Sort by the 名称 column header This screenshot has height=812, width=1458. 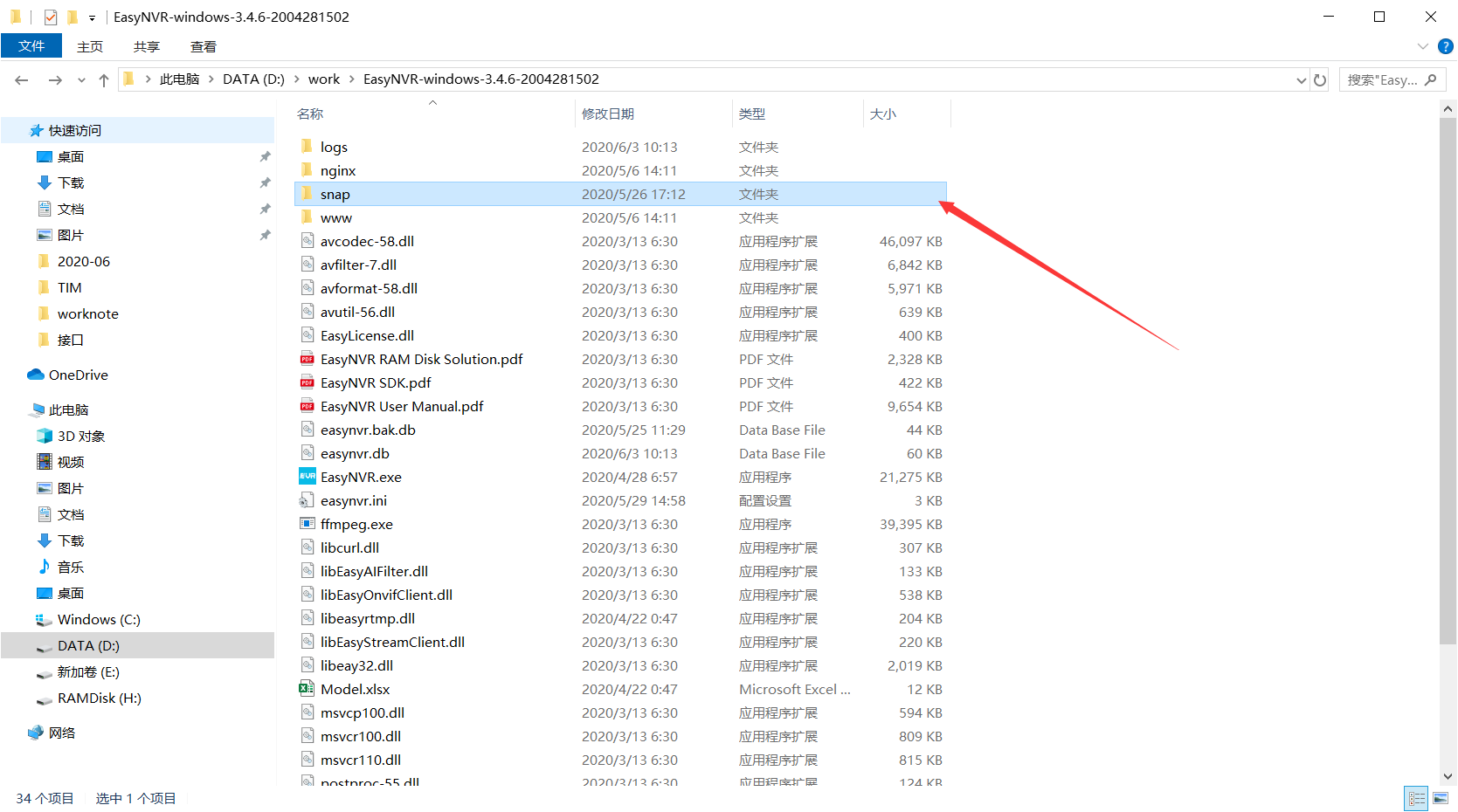click(310, 114)
